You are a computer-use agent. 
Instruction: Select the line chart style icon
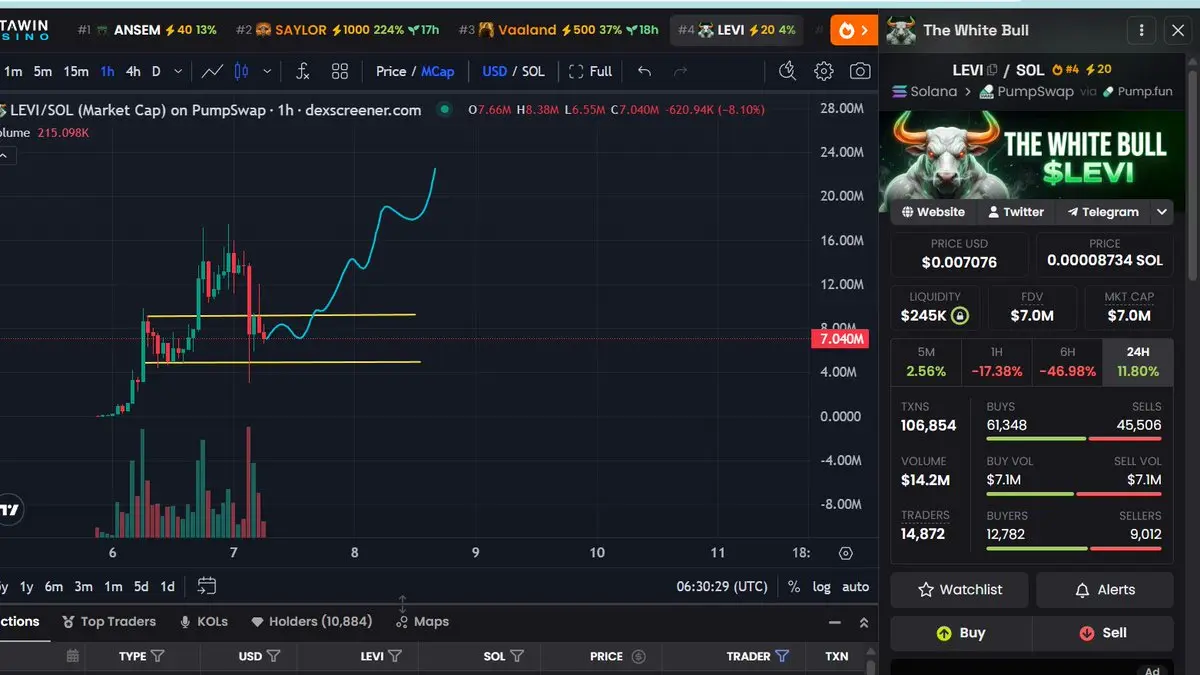[212, 71]
